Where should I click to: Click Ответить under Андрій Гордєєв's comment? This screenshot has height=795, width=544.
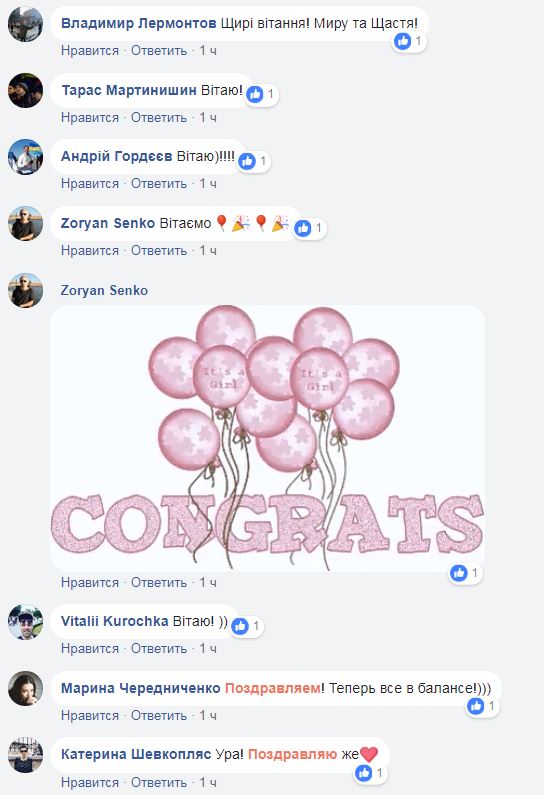(159, 184)
